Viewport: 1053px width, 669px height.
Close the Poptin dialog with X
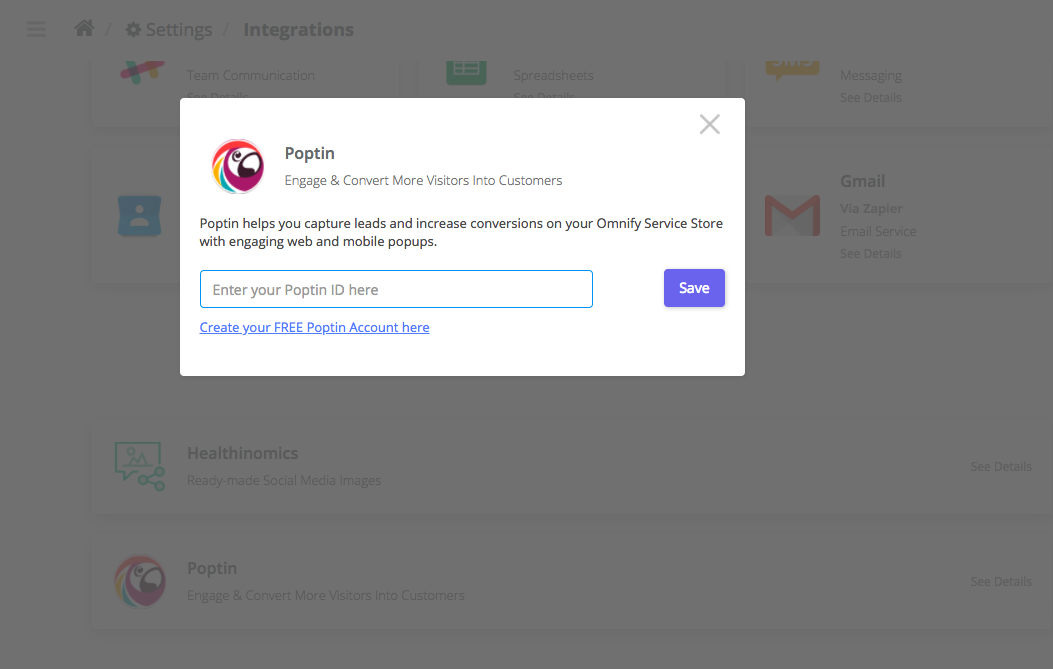pyautogui.click(x=709, y=124)
